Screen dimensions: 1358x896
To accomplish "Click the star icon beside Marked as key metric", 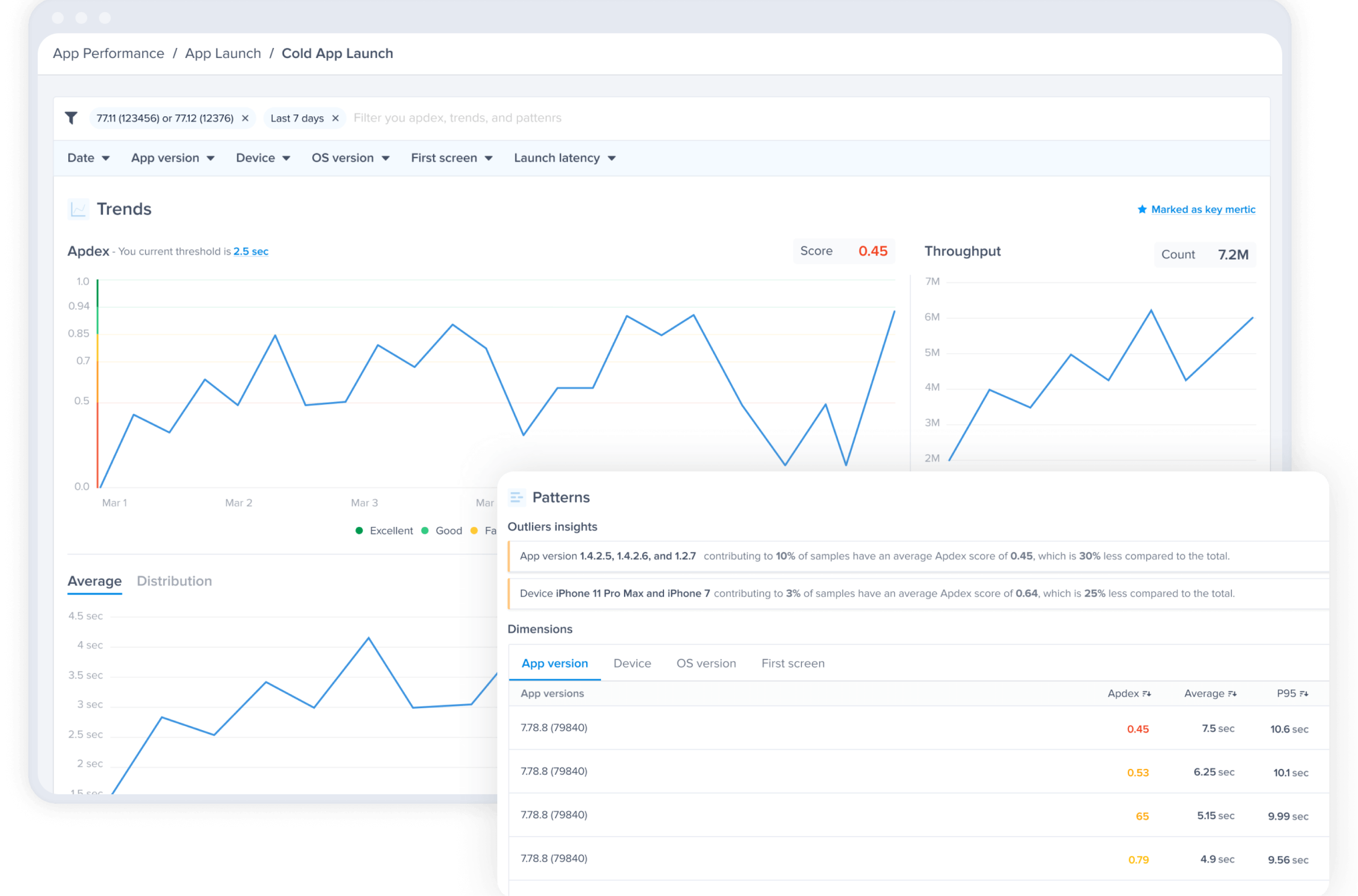I will coord(1142,209).
